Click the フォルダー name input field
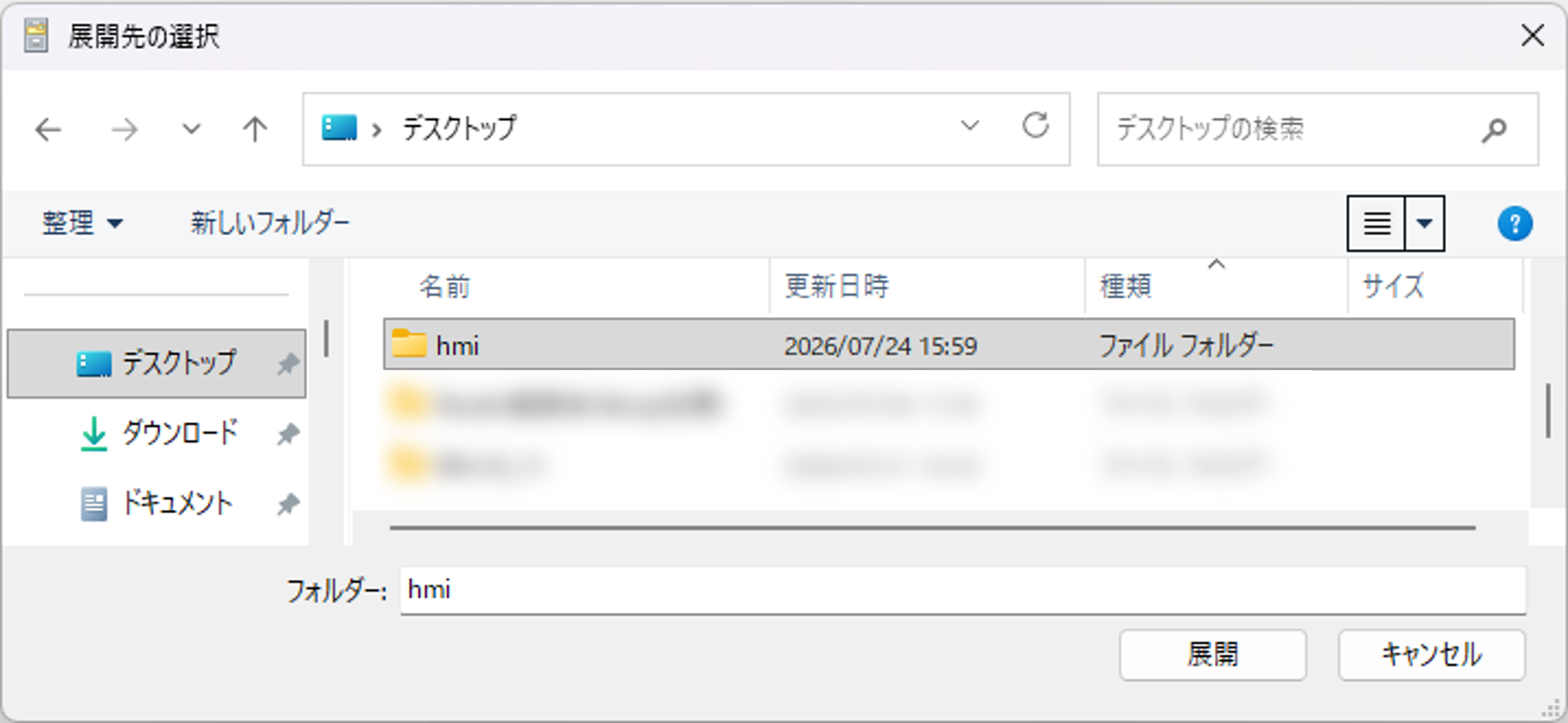The height and width of the screenshot is (723, 1568). (963, 591)
